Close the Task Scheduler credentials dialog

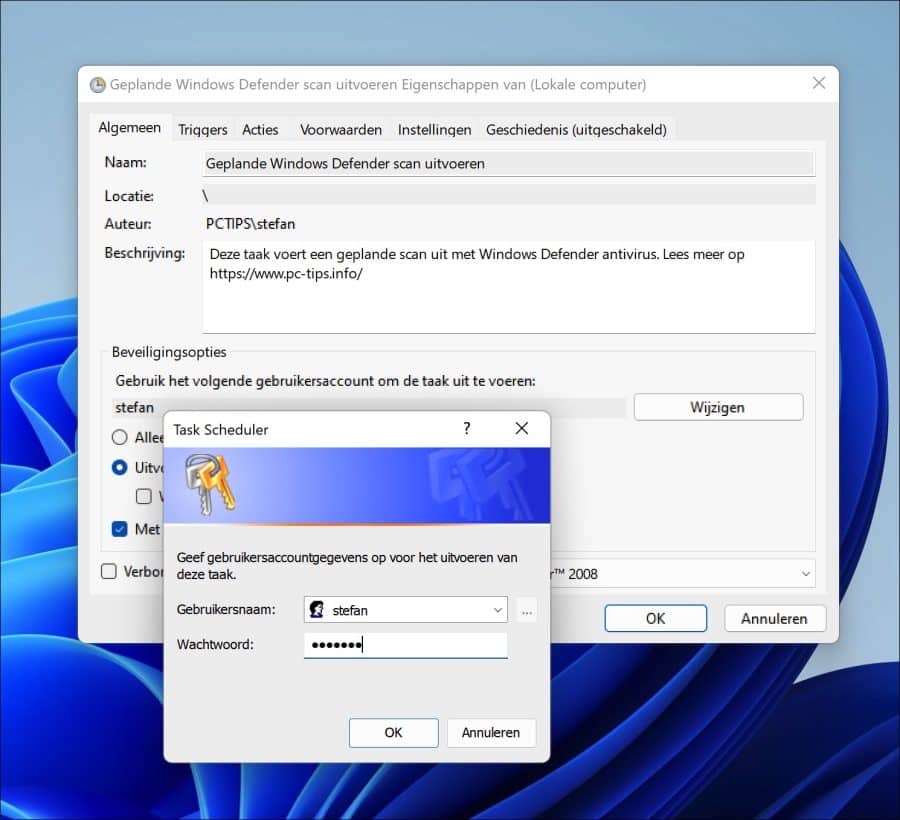point(522,428)
